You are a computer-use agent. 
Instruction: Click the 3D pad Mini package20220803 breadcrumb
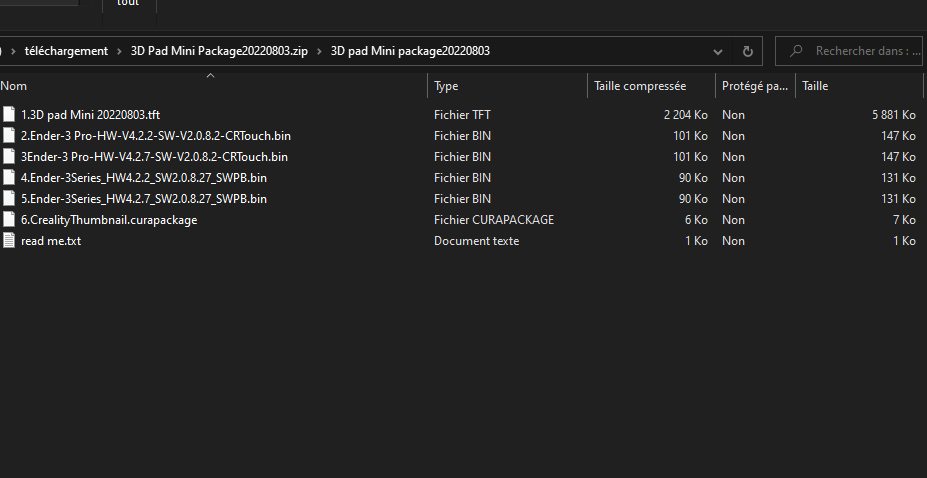[410, 51]
